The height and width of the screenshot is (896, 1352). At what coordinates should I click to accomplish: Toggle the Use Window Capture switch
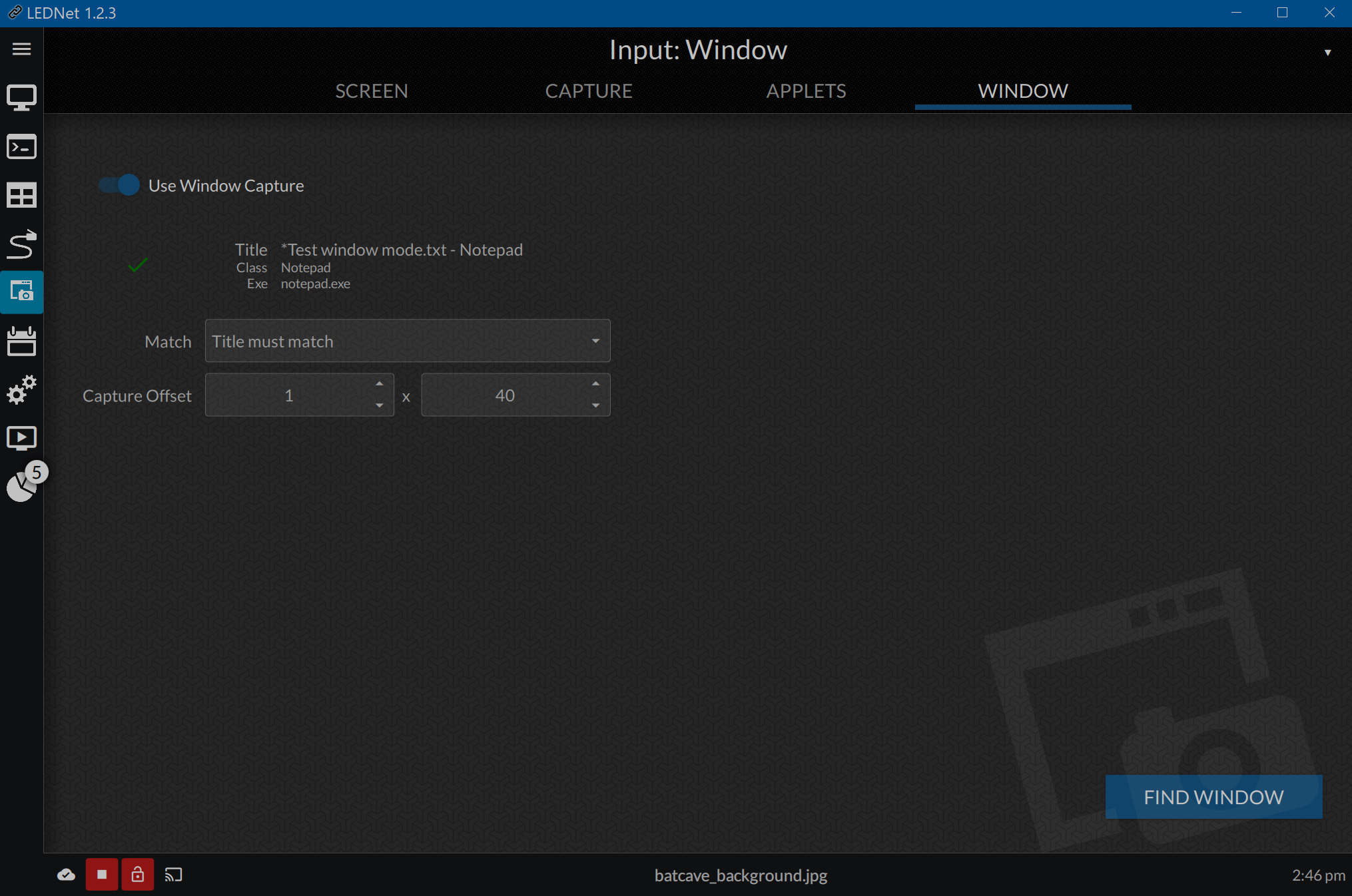click(117, 185)
